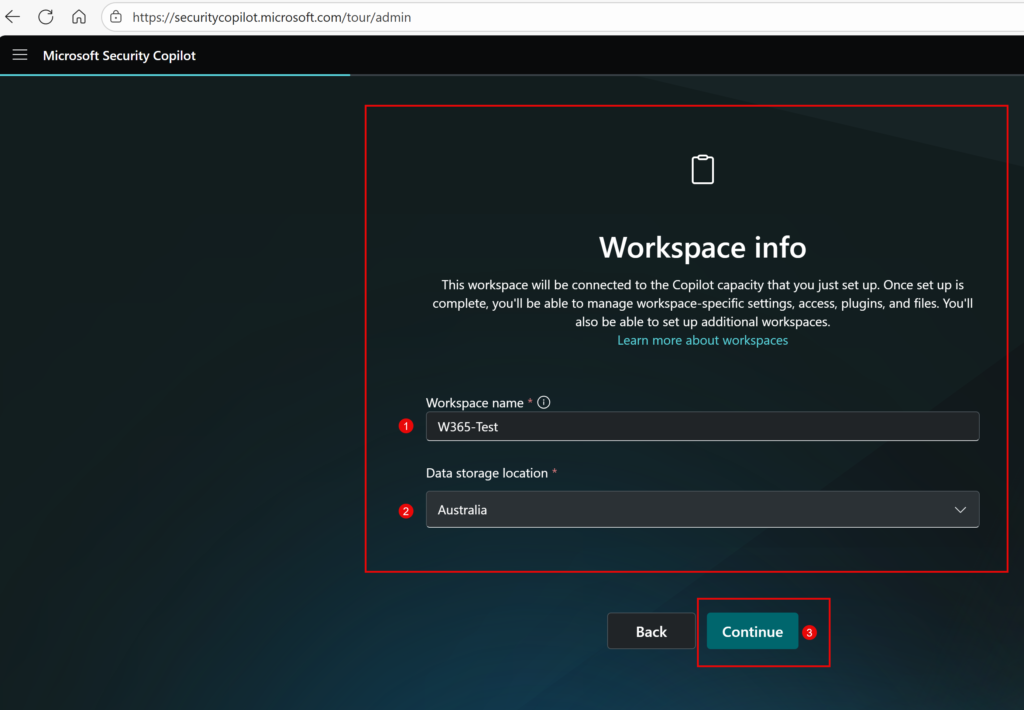Go back using the Back button

(651, 631)
